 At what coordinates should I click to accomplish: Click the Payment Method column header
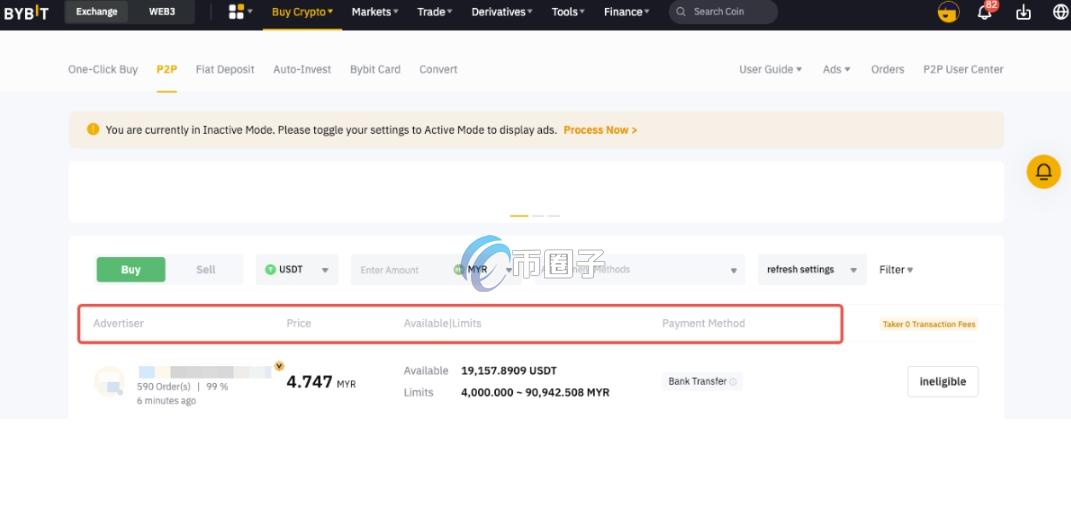coord(704,323)
